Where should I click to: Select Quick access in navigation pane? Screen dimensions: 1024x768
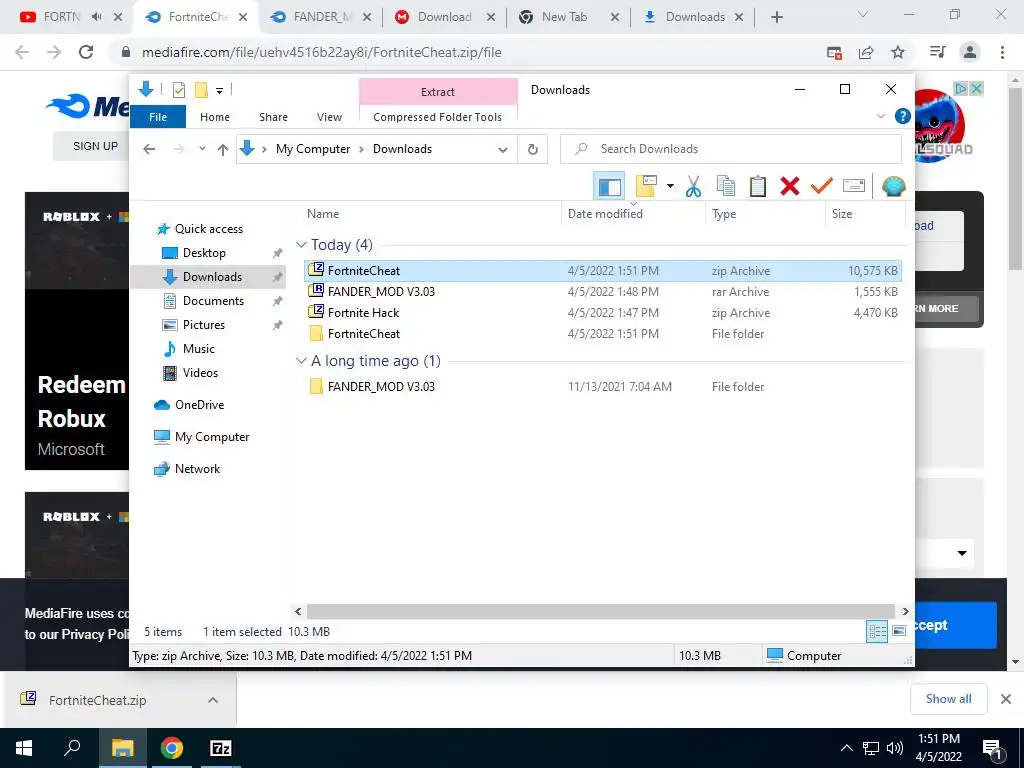208,229
